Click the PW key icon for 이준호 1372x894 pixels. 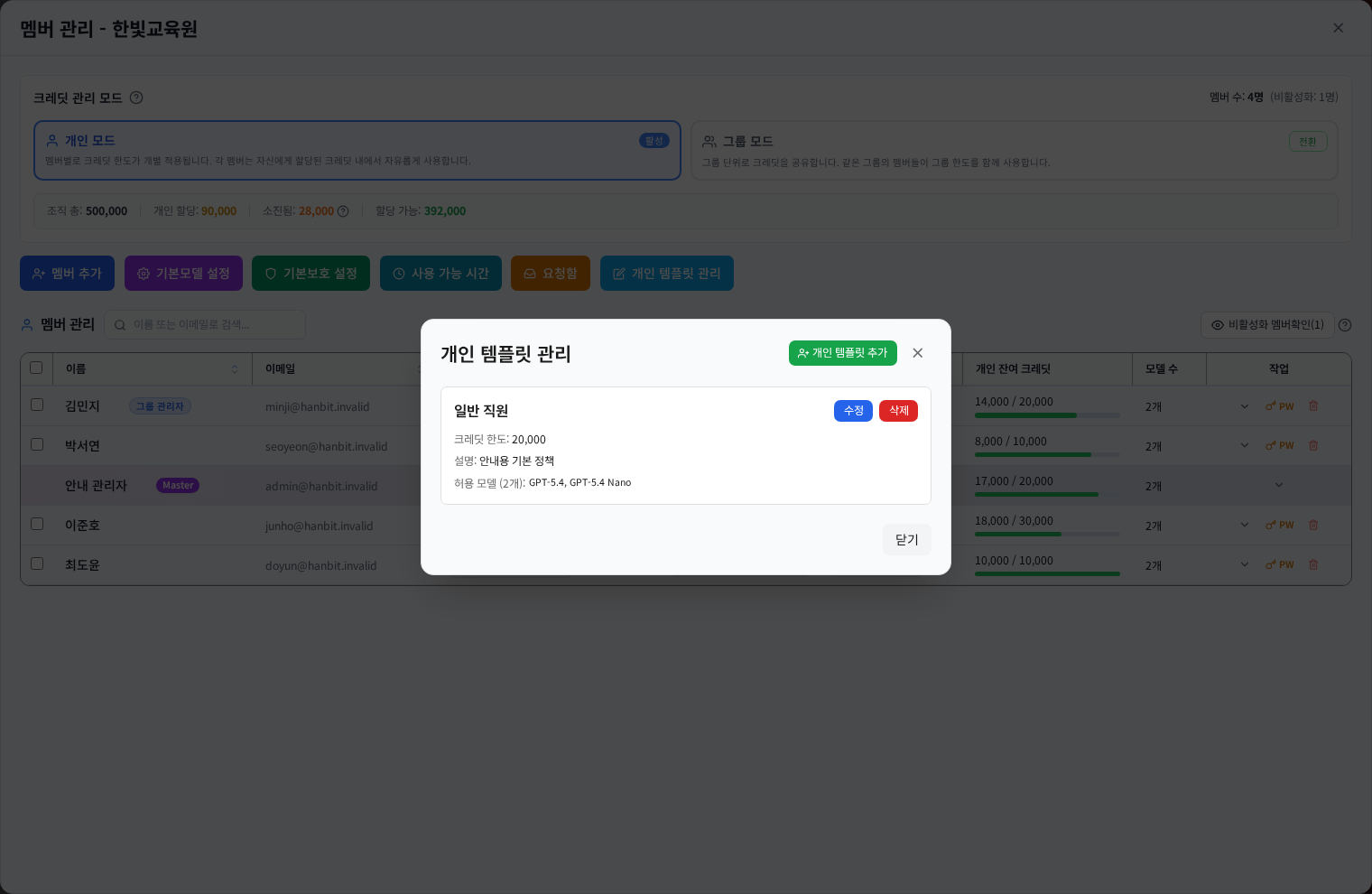(x=1280, y=526)
